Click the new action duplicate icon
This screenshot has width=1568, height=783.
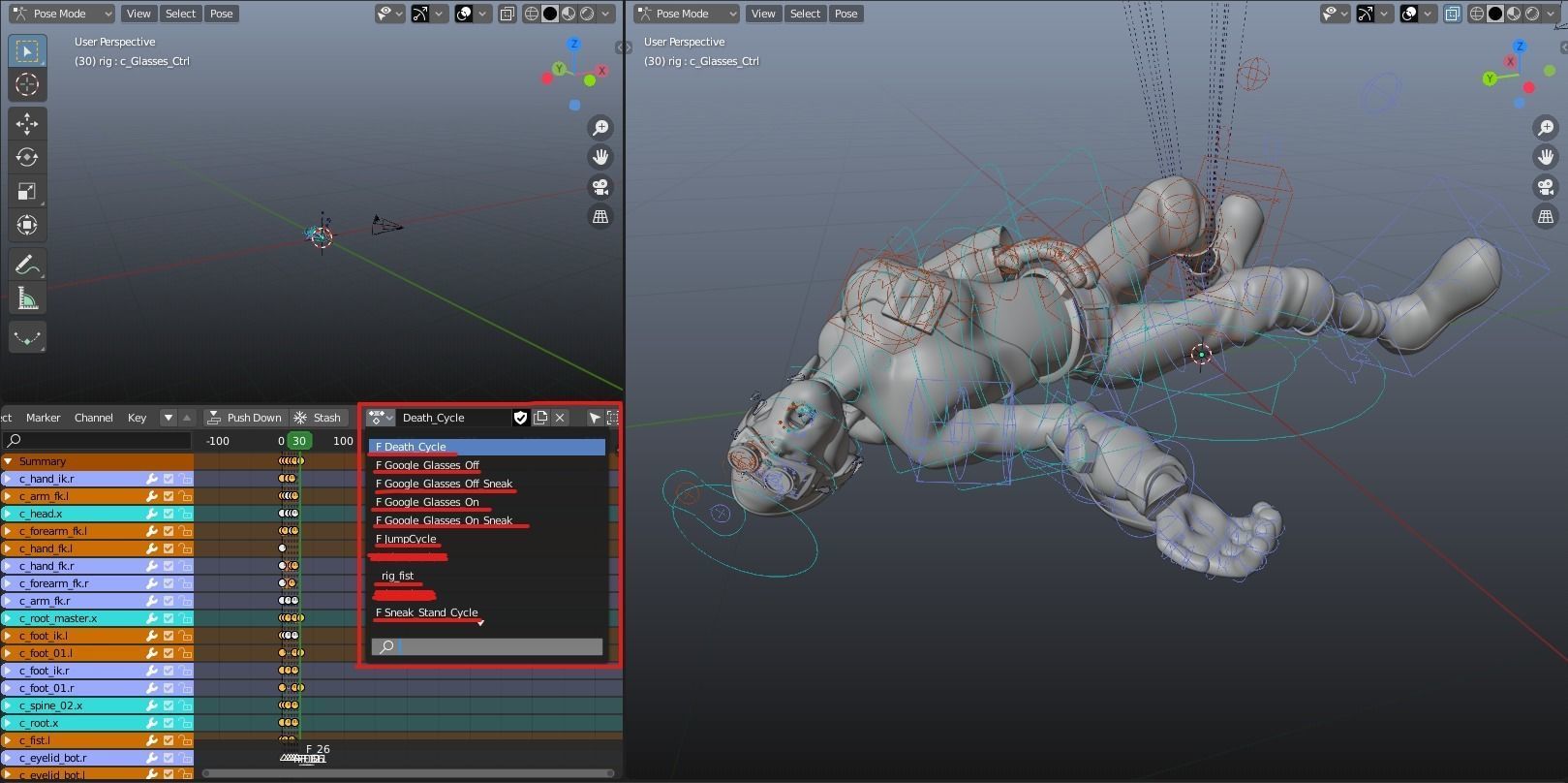click(x=540, y=418)
